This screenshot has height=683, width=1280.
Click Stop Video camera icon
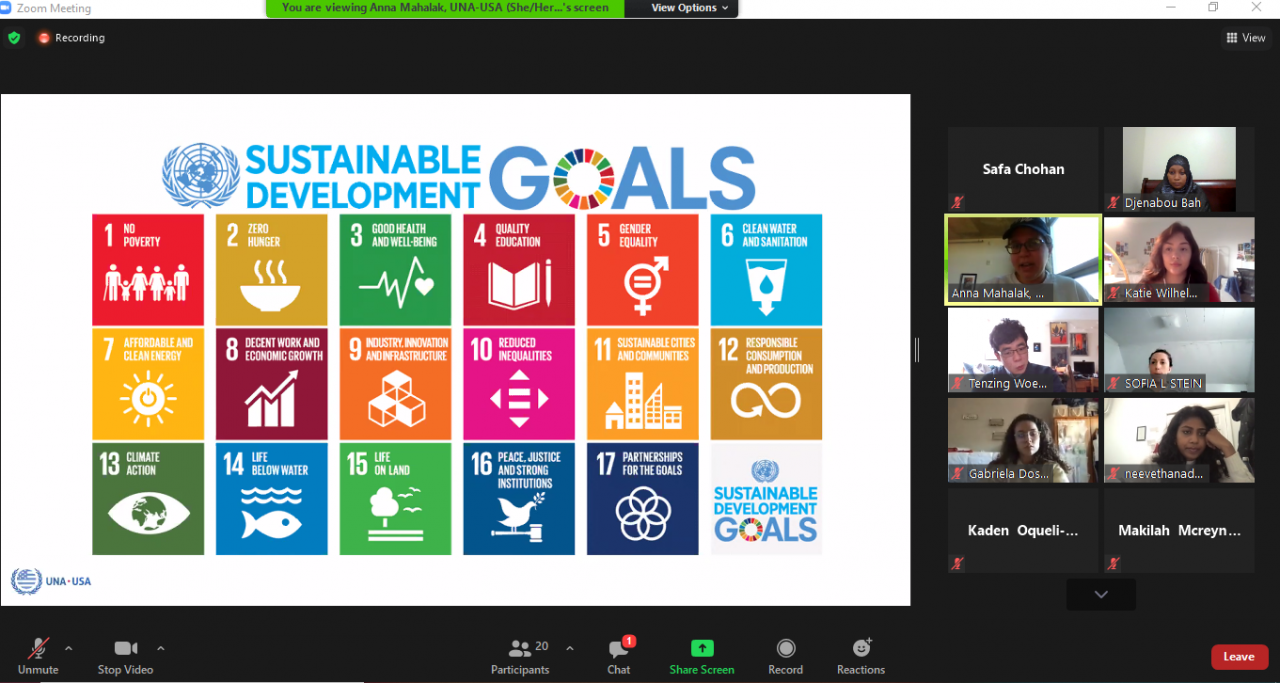tap(125, 648)
